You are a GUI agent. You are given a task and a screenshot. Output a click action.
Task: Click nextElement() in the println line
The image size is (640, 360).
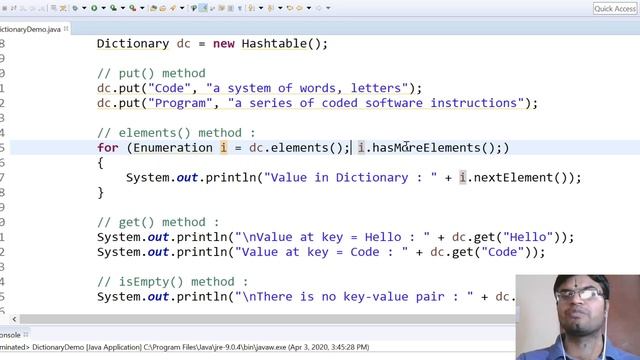pyautogui.click(x=521, y=178)
